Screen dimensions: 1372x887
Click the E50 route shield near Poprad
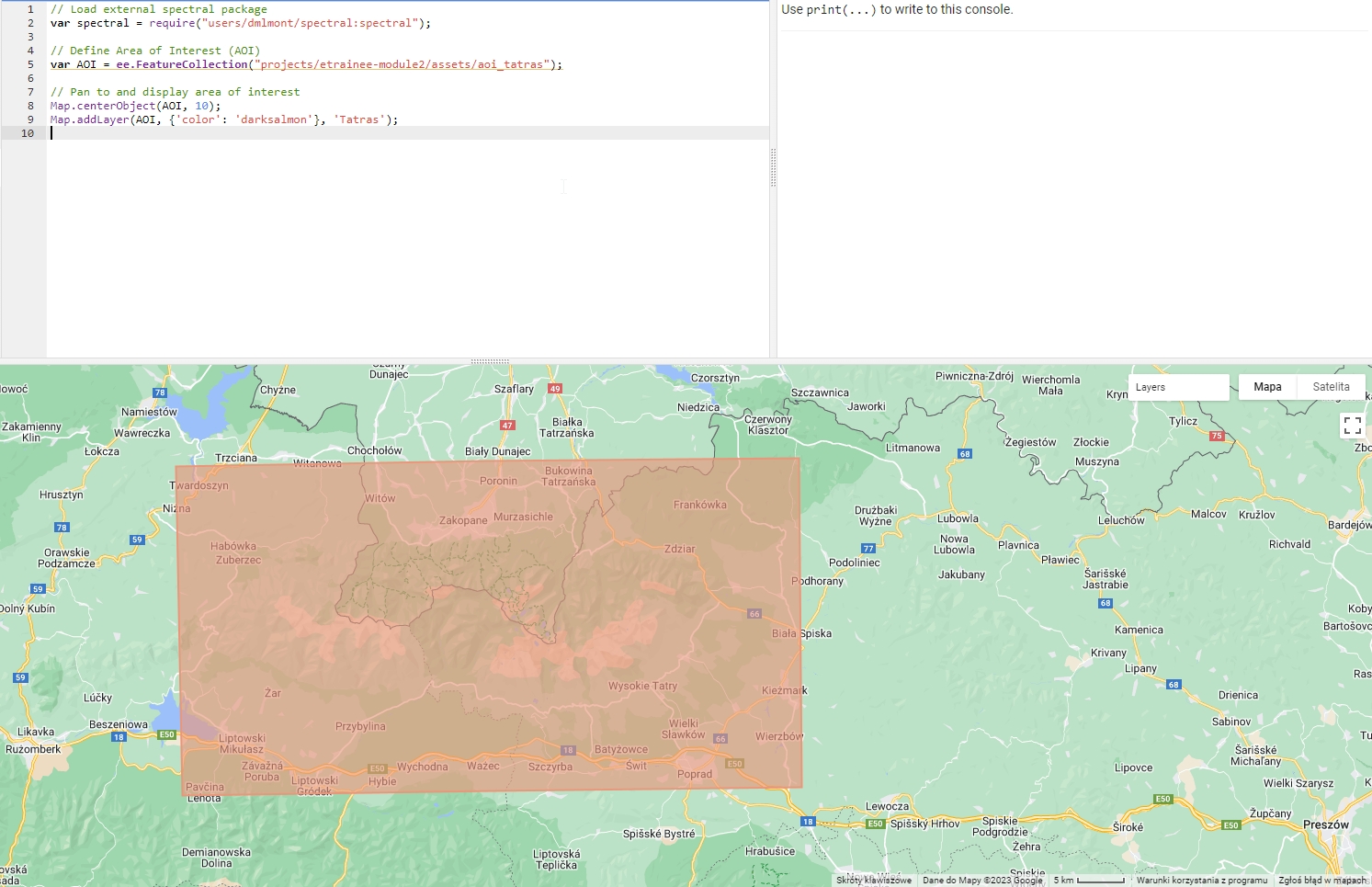point(734,762)
